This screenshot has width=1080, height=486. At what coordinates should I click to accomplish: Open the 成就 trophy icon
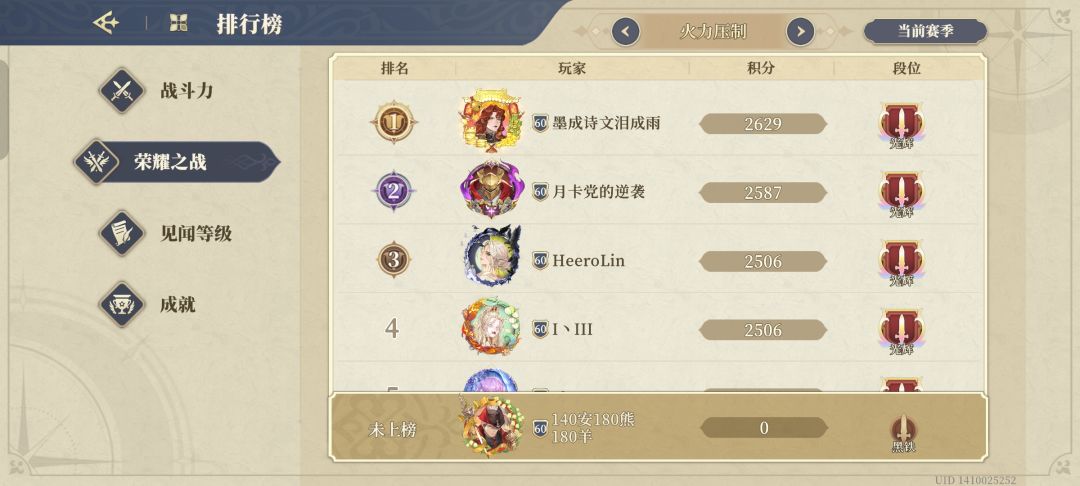[123, 304]
